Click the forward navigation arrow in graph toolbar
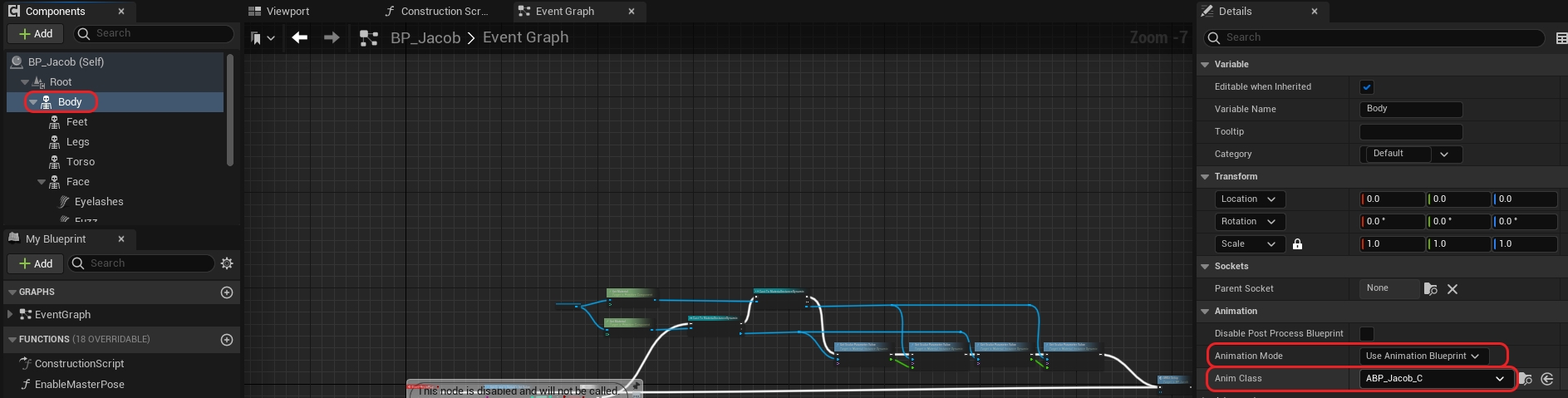The width and height of the screenshot is (1568, 398). point(332,37)
